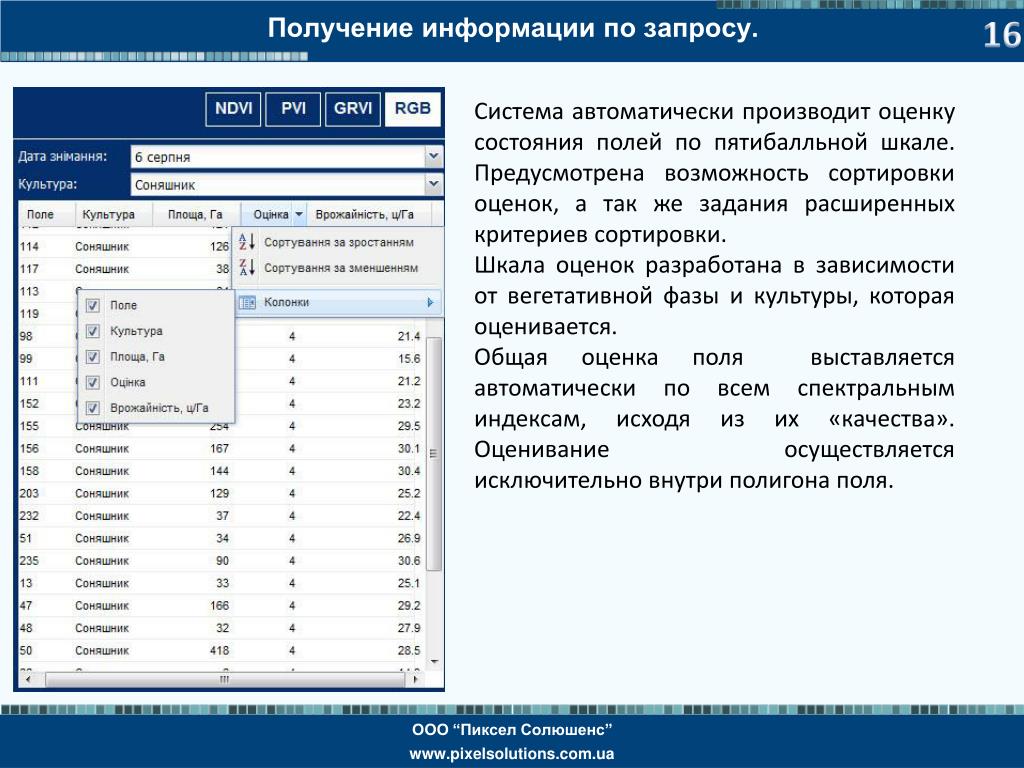
Task: Click the Оцінка column header
Action: [x=271, y=214]
